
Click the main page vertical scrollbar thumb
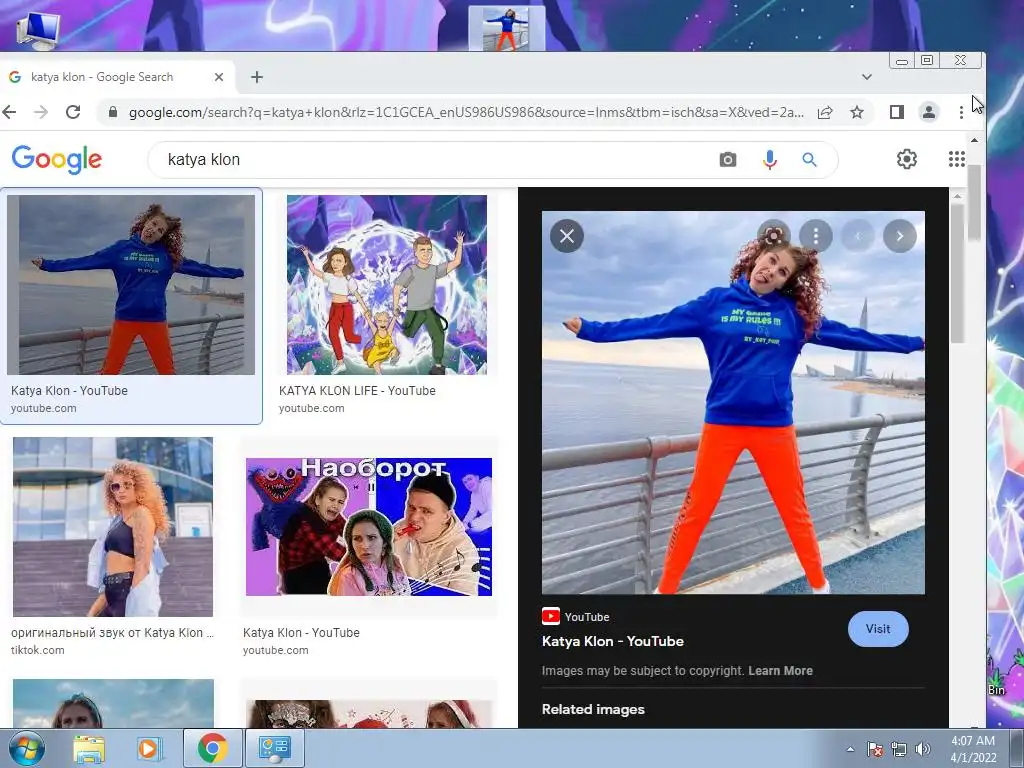tap(974, 202)
